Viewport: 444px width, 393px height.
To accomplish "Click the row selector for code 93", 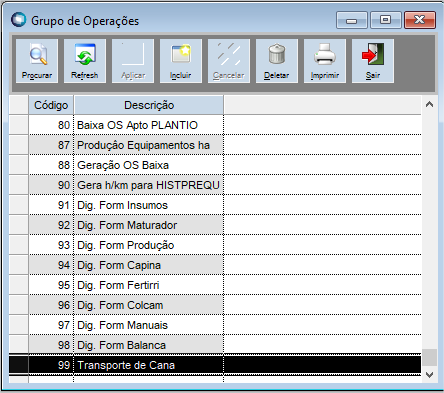I will [19, 245].
